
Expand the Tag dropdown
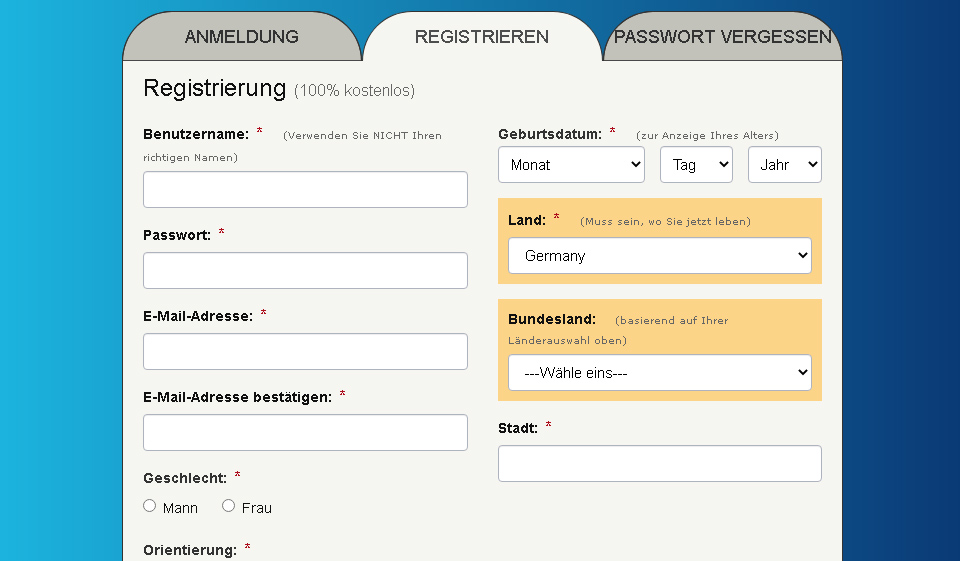[696, 165]
